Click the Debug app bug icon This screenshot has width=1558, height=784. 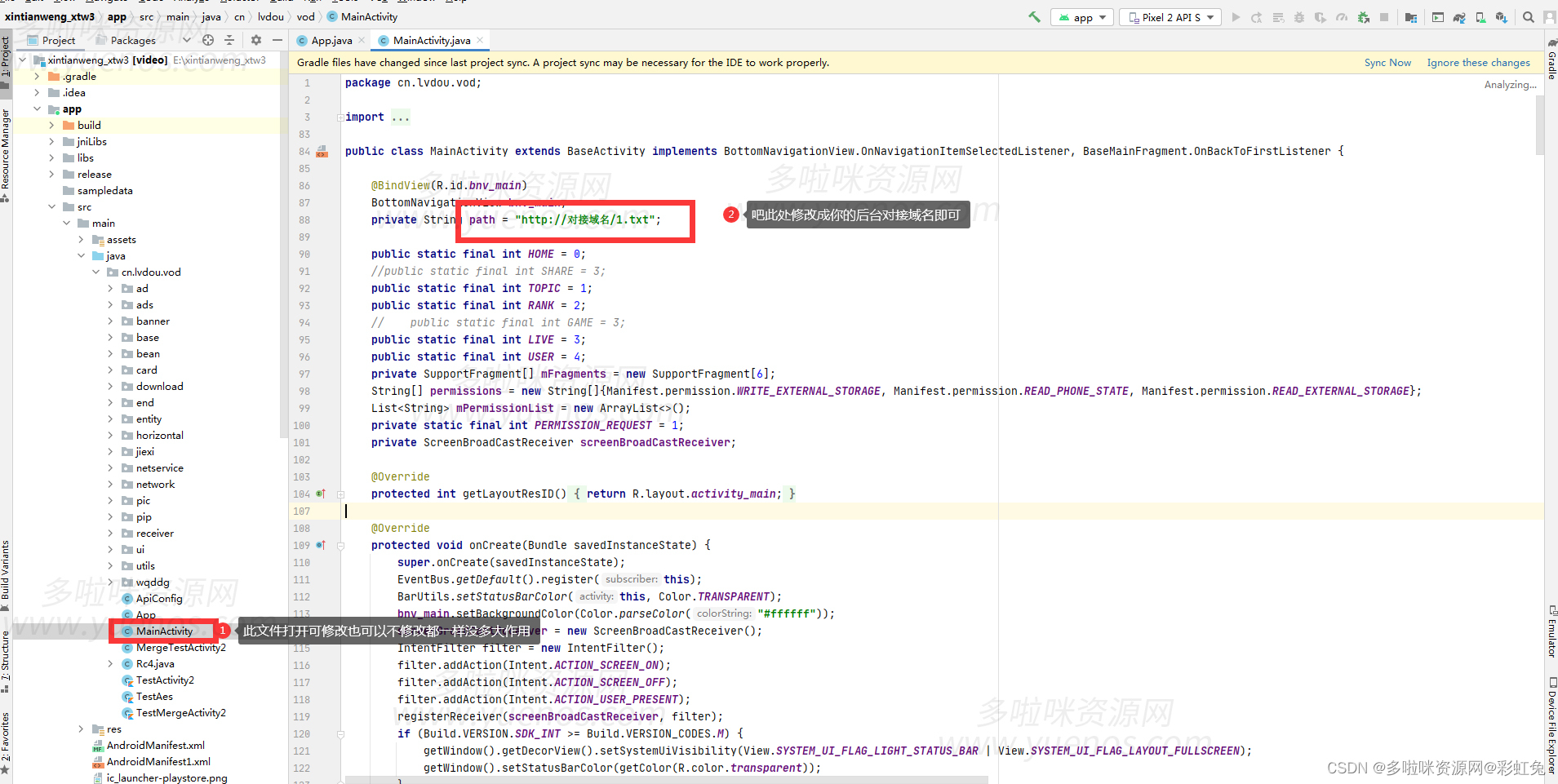pyautogui.click(x=1299, y=17)
